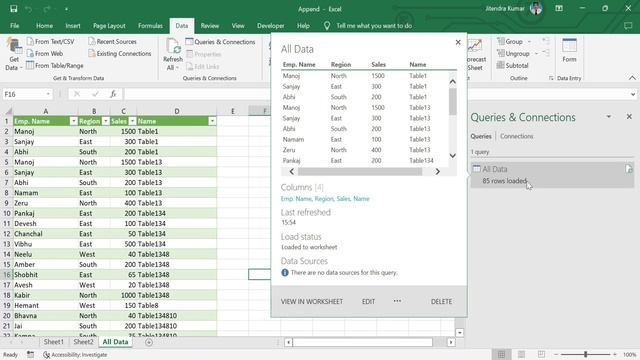The width and height of the screenshot is (640, 360).
Task: Click VIEW IN WORKSHEET in preview popup
Action: click(312, 302)
